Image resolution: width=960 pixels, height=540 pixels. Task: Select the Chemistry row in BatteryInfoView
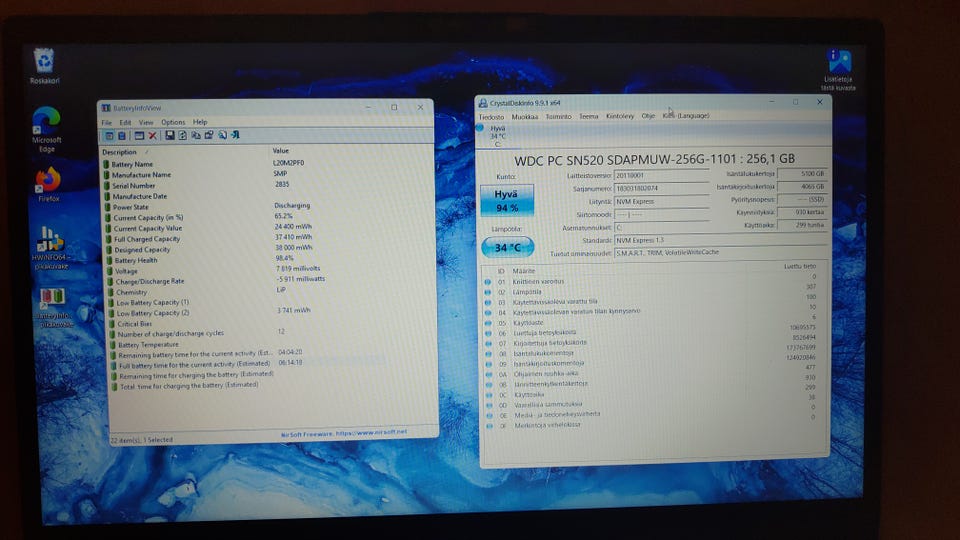coord(269,291)
